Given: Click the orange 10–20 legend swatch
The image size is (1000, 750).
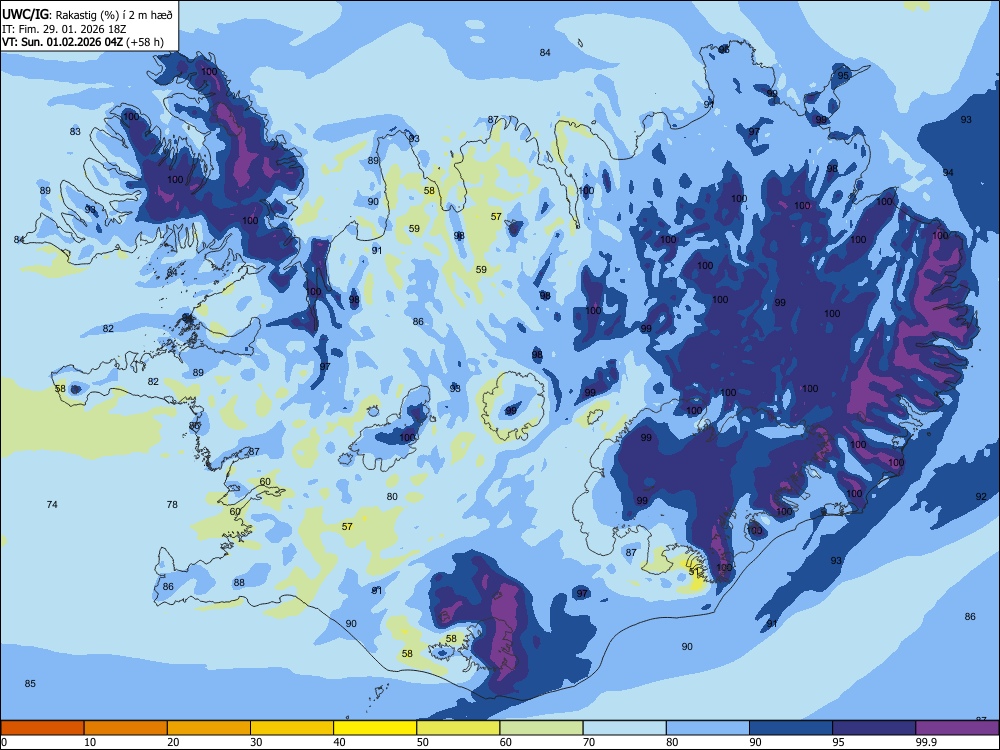Looking at the screenshot, I should point(126,728).
